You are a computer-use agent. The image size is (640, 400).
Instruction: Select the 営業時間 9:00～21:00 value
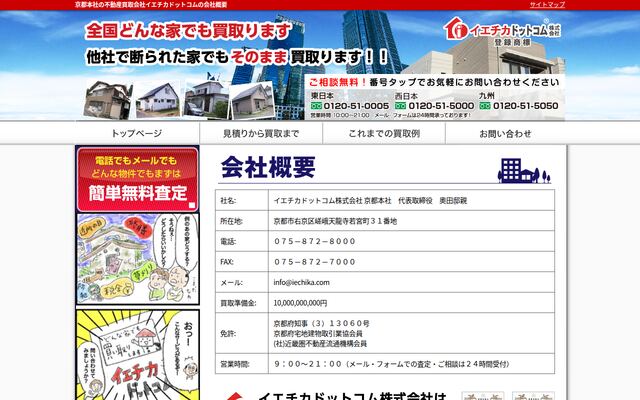pyautogui.click(x=392, y=364)
